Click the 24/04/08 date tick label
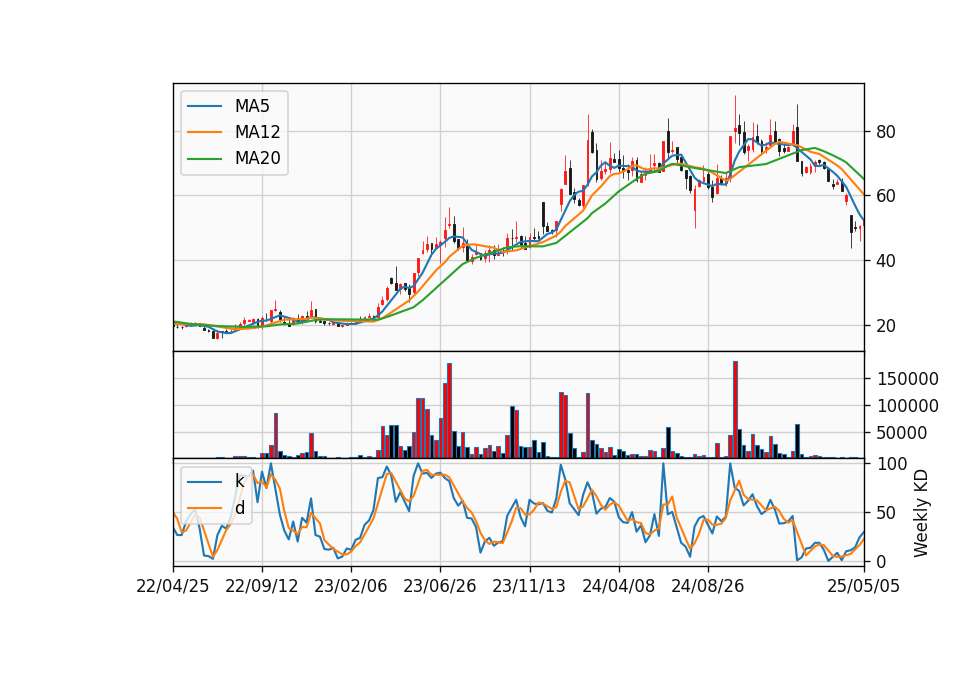The width and height of the screenshot is (960, 690). point(618,586)
